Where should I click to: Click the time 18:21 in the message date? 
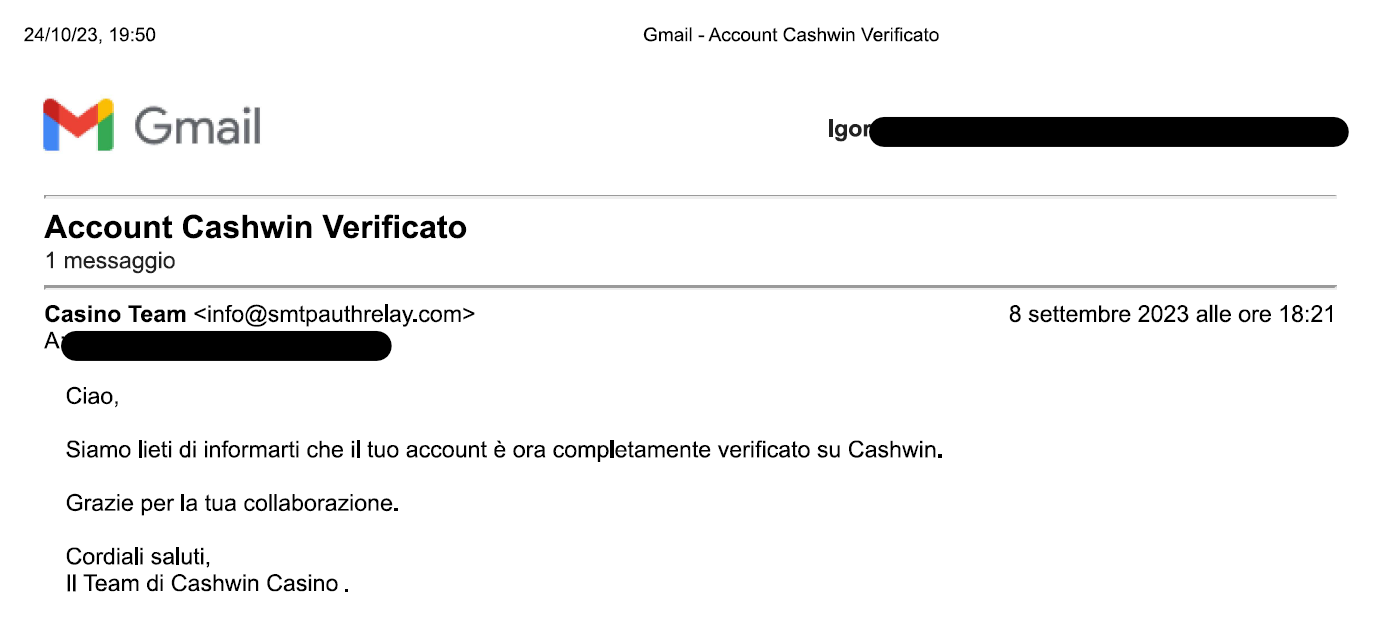(x=1306, y=314)
